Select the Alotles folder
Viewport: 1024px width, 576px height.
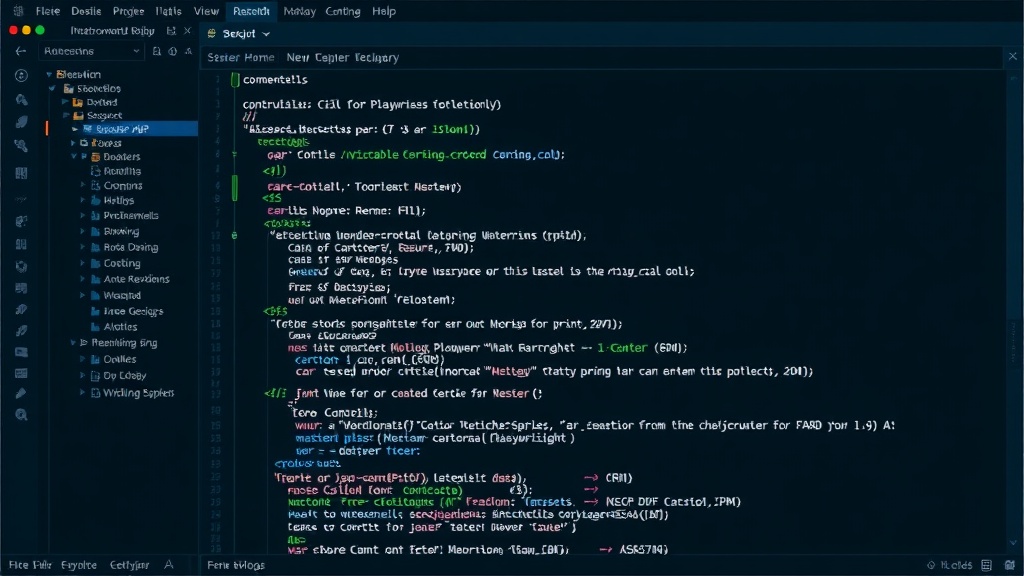click(x=120, y=327)
